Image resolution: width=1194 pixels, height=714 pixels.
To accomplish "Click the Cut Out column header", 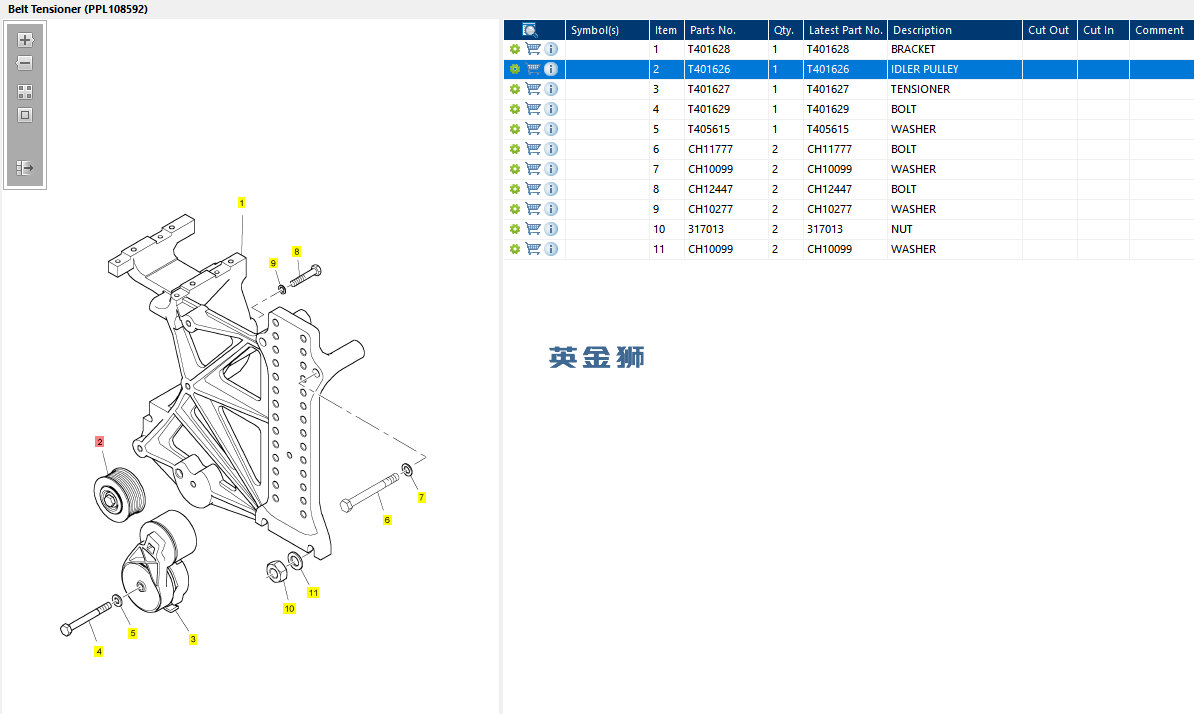I will [x=1049, y=30].
